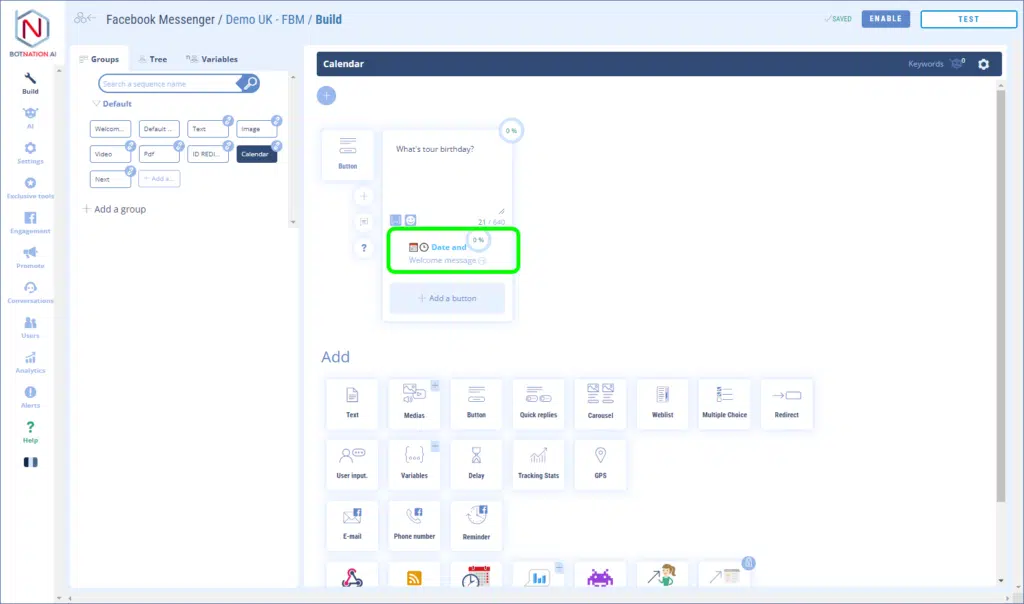Insert a Delay block
The image size is (1024, 604).
coord(476,463)
